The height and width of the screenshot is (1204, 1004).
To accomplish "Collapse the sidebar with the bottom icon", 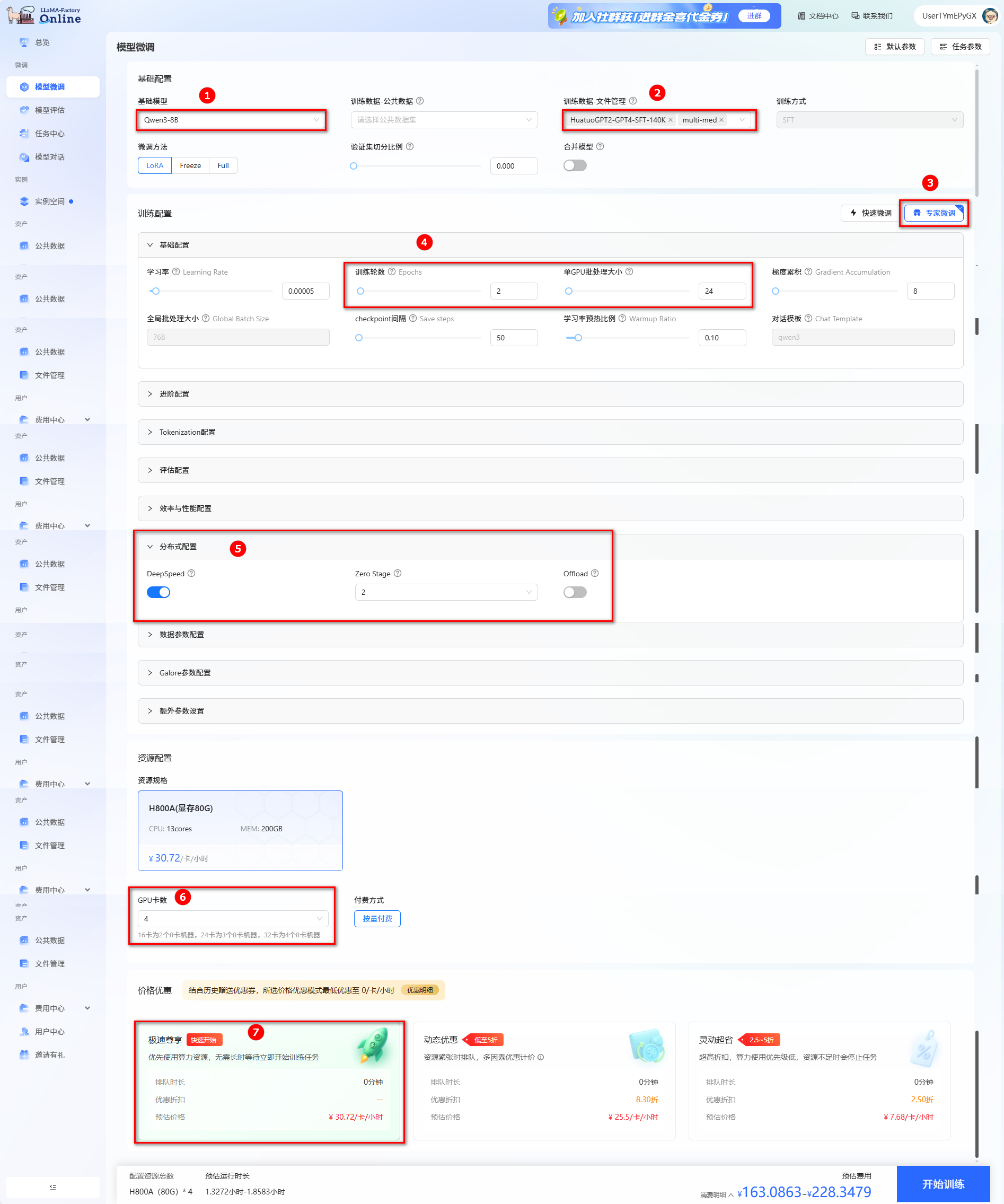I will pos(53,1188).
